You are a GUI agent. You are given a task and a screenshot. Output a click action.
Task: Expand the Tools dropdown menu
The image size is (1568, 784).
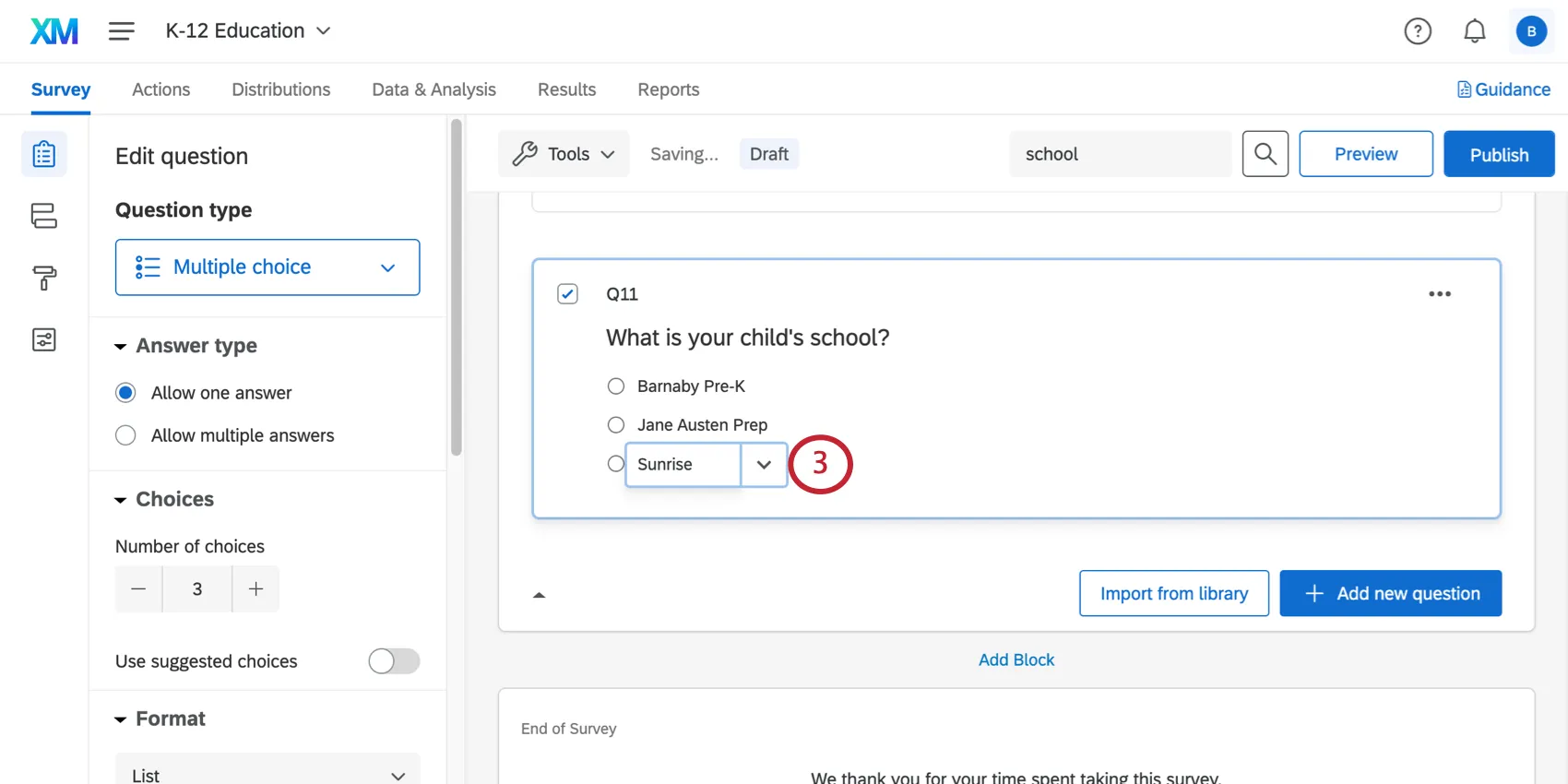point(564,154)
